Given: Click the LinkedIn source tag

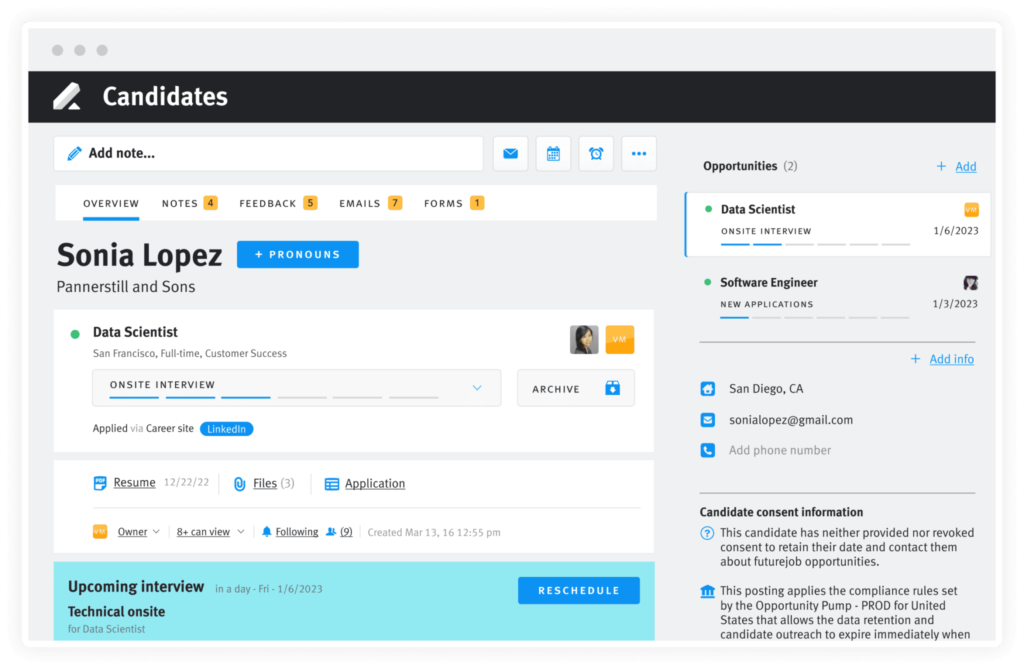Looking at the screenshot, I should [x=227, y=429].
